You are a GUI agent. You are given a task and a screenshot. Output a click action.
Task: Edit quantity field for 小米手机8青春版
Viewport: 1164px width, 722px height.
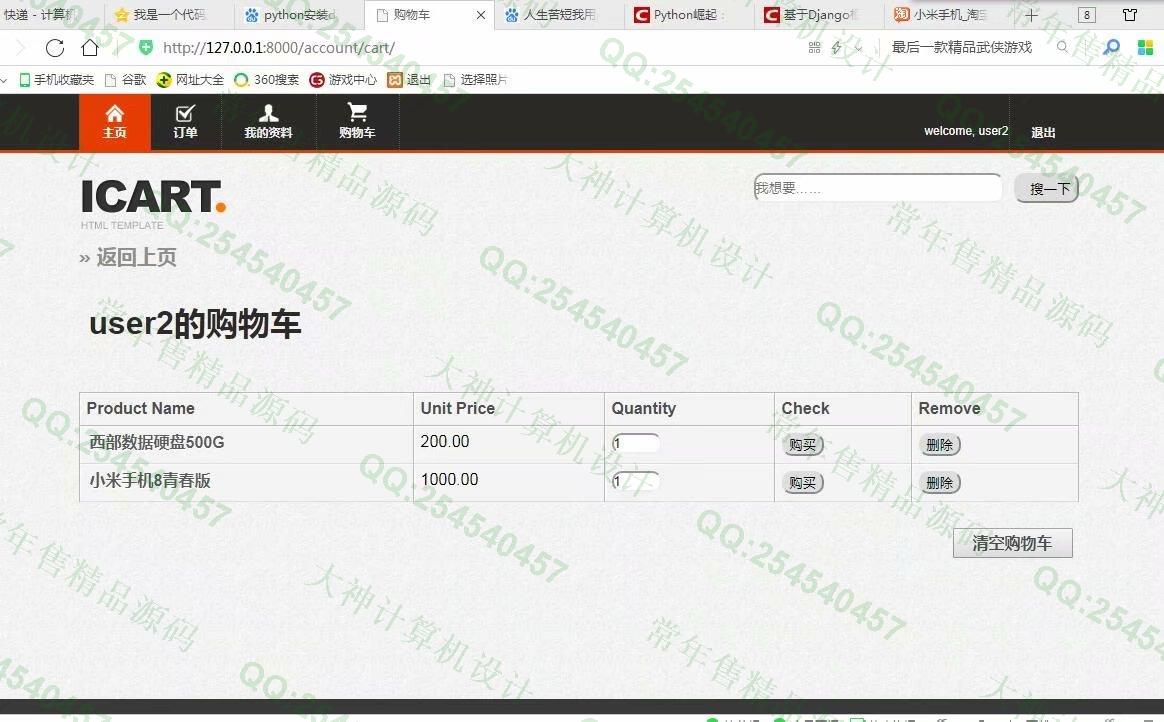point(635,481)
